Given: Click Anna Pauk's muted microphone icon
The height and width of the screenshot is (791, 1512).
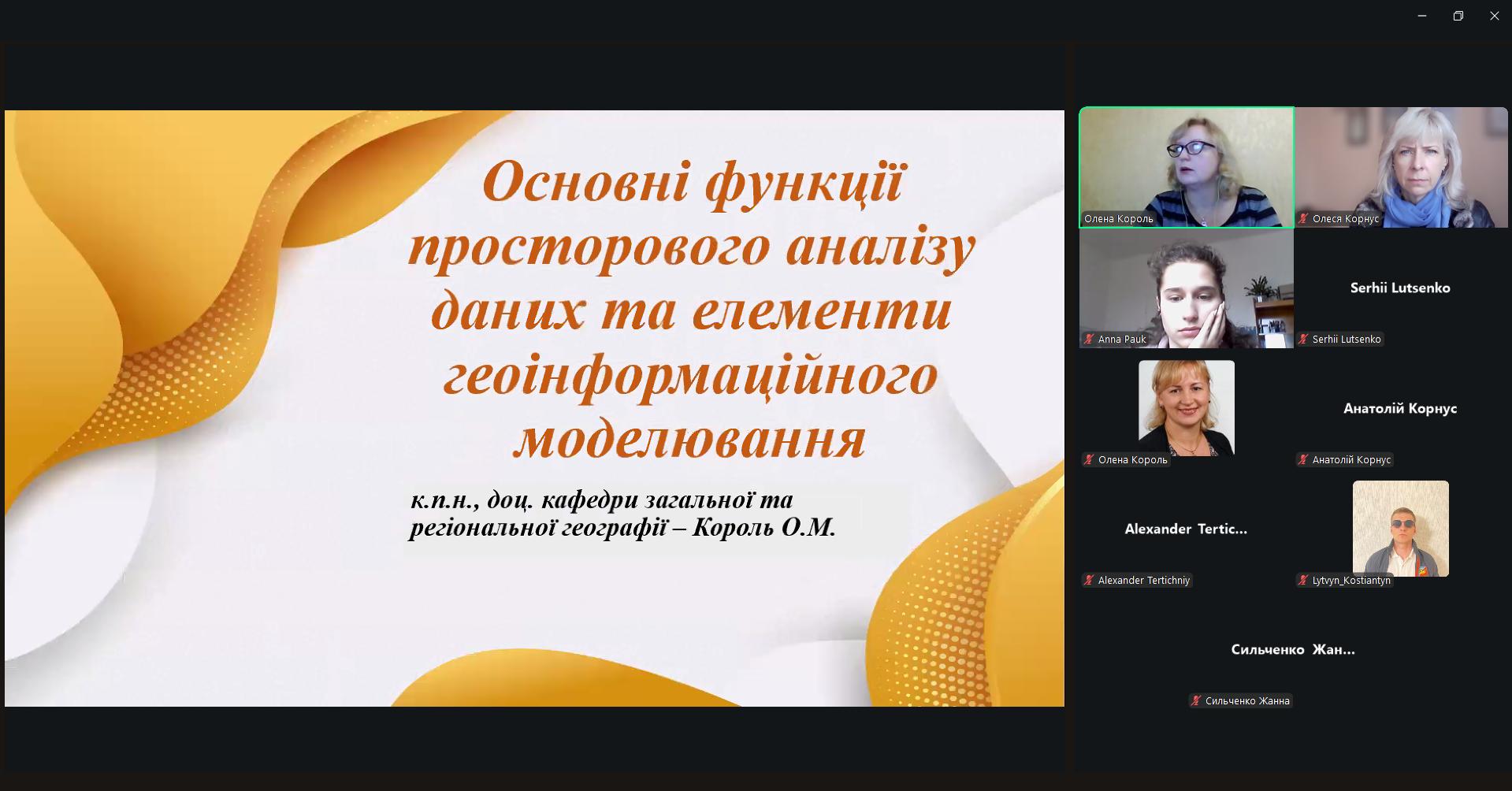Looking at the screenshot, I should (1090, 340).
